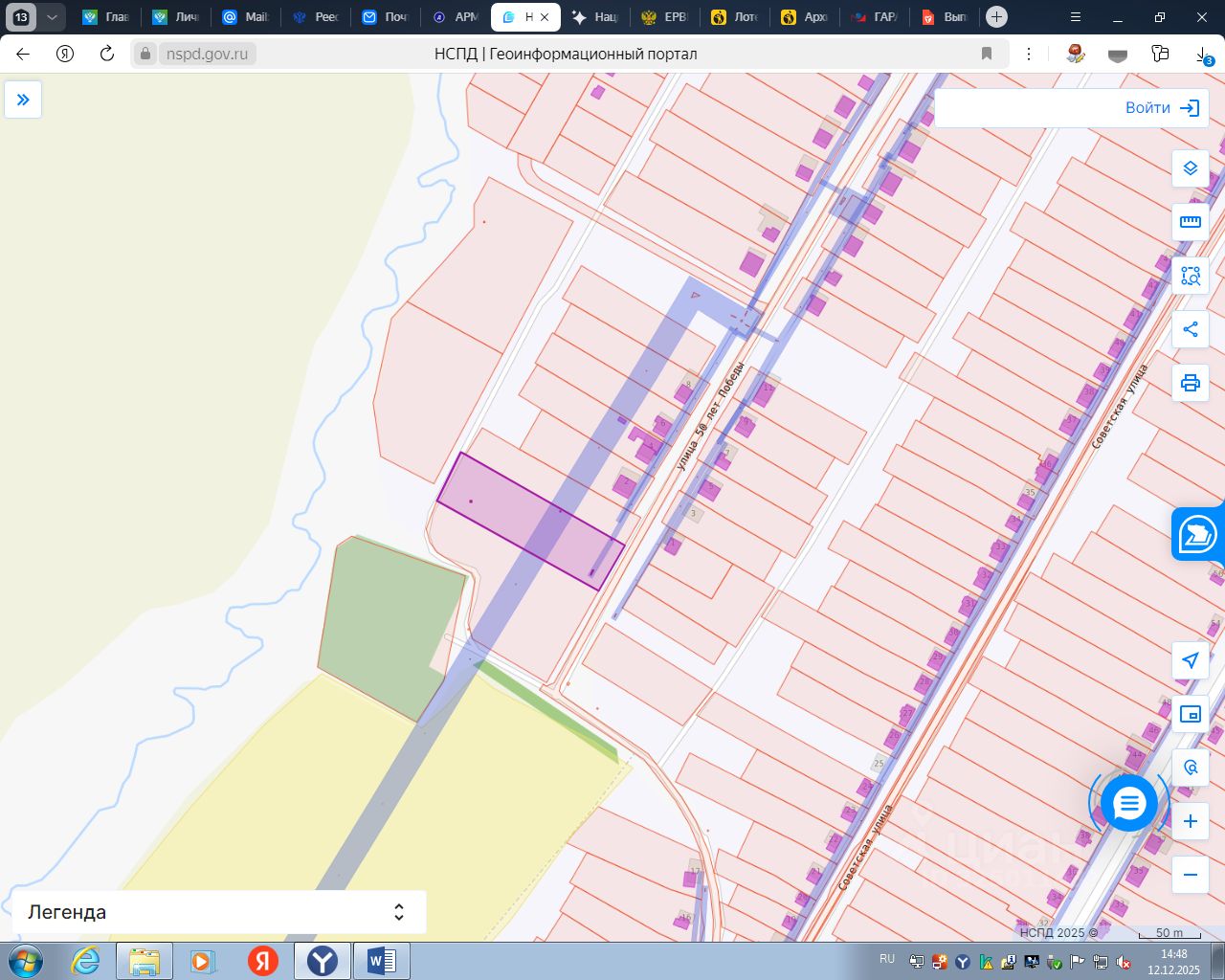The height and width of the screenshot is (980, 1225).
Task: Switch to the АРМ tab
Action: 456,17
